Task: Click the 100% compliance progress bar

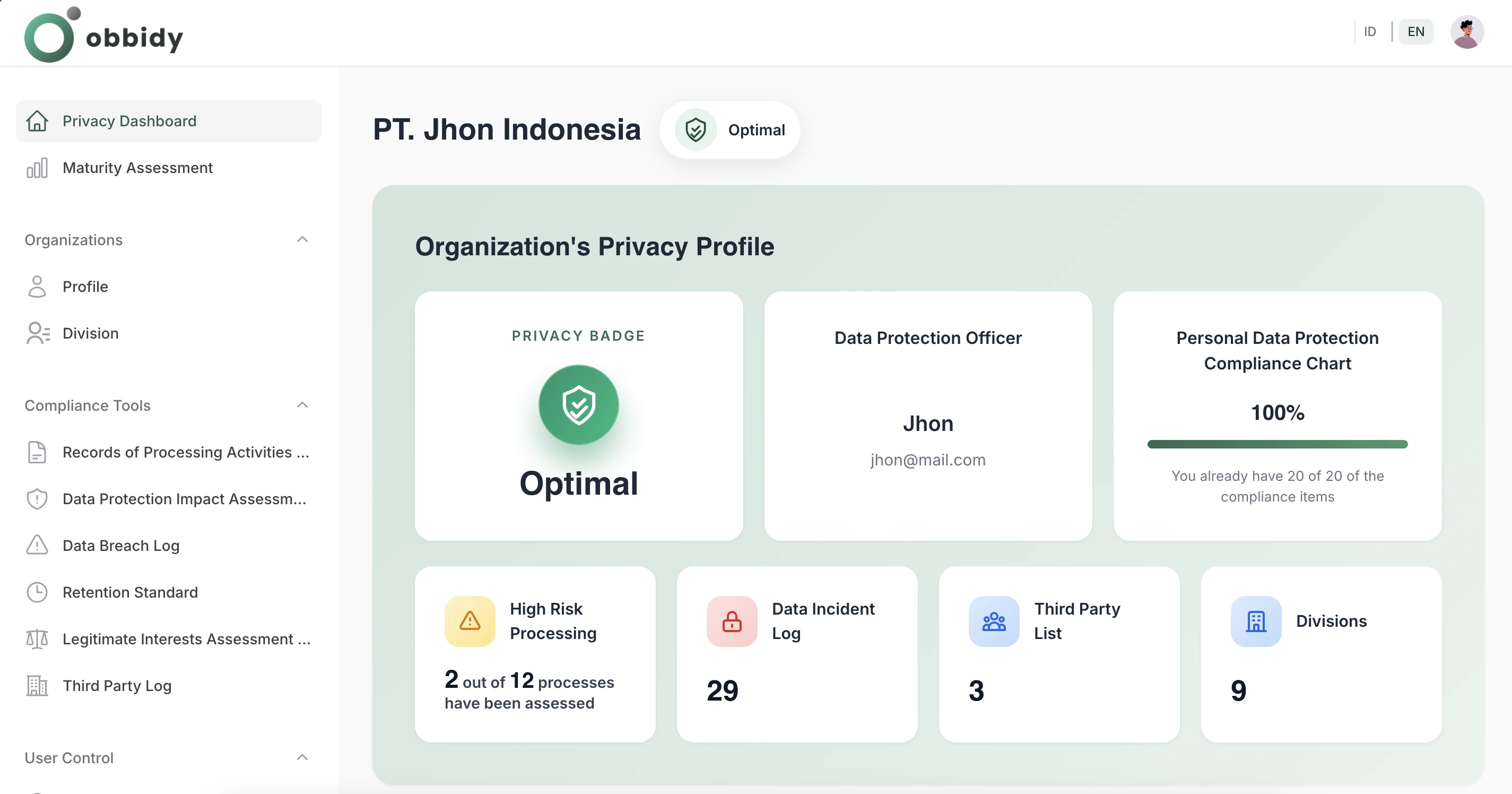Action: [x=1277, y=445]
